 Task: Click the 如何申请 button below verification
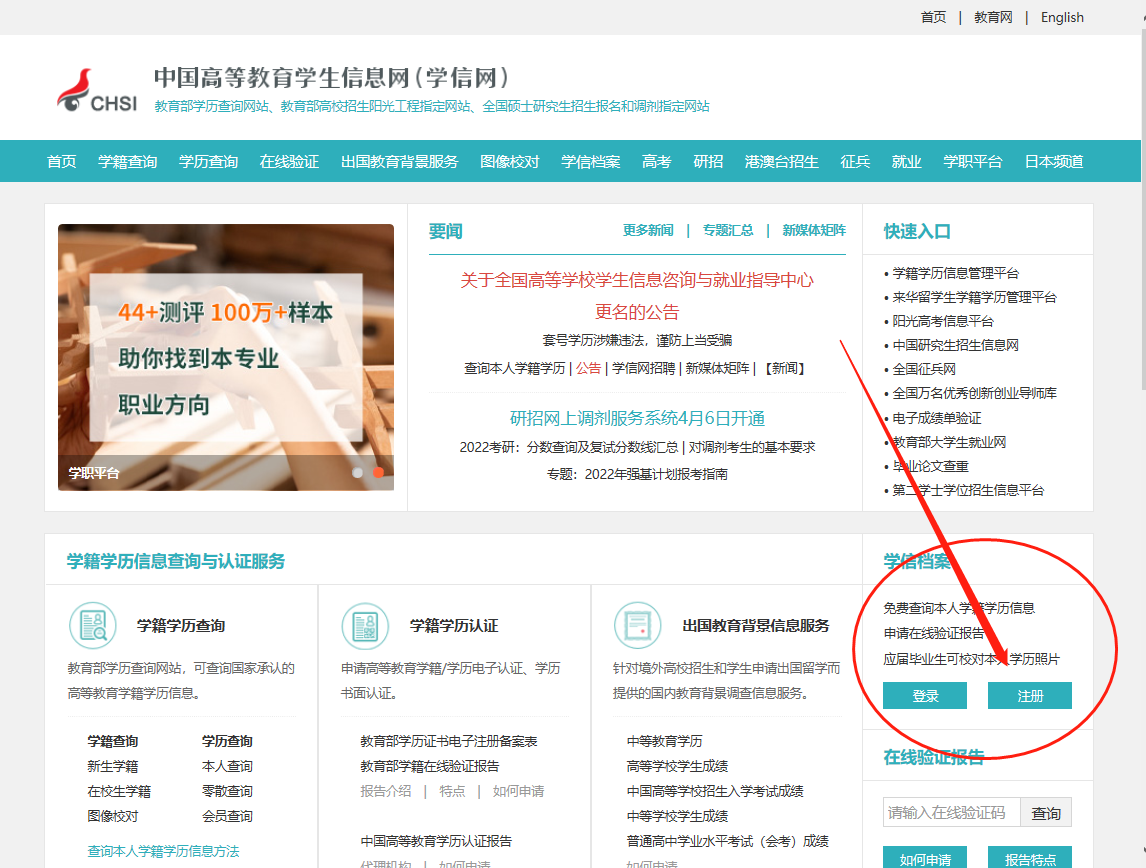click(925, 858)
